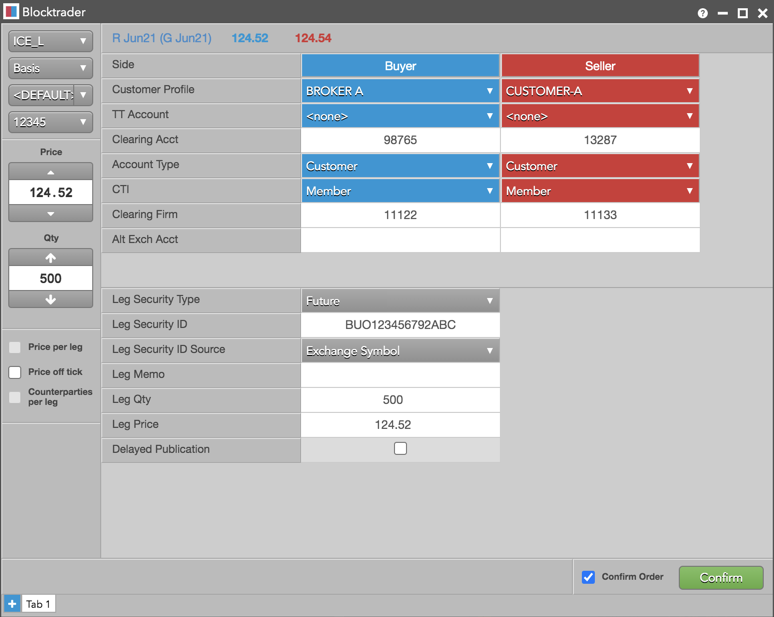Click the price decrease down arrow

tap(50, 213)
